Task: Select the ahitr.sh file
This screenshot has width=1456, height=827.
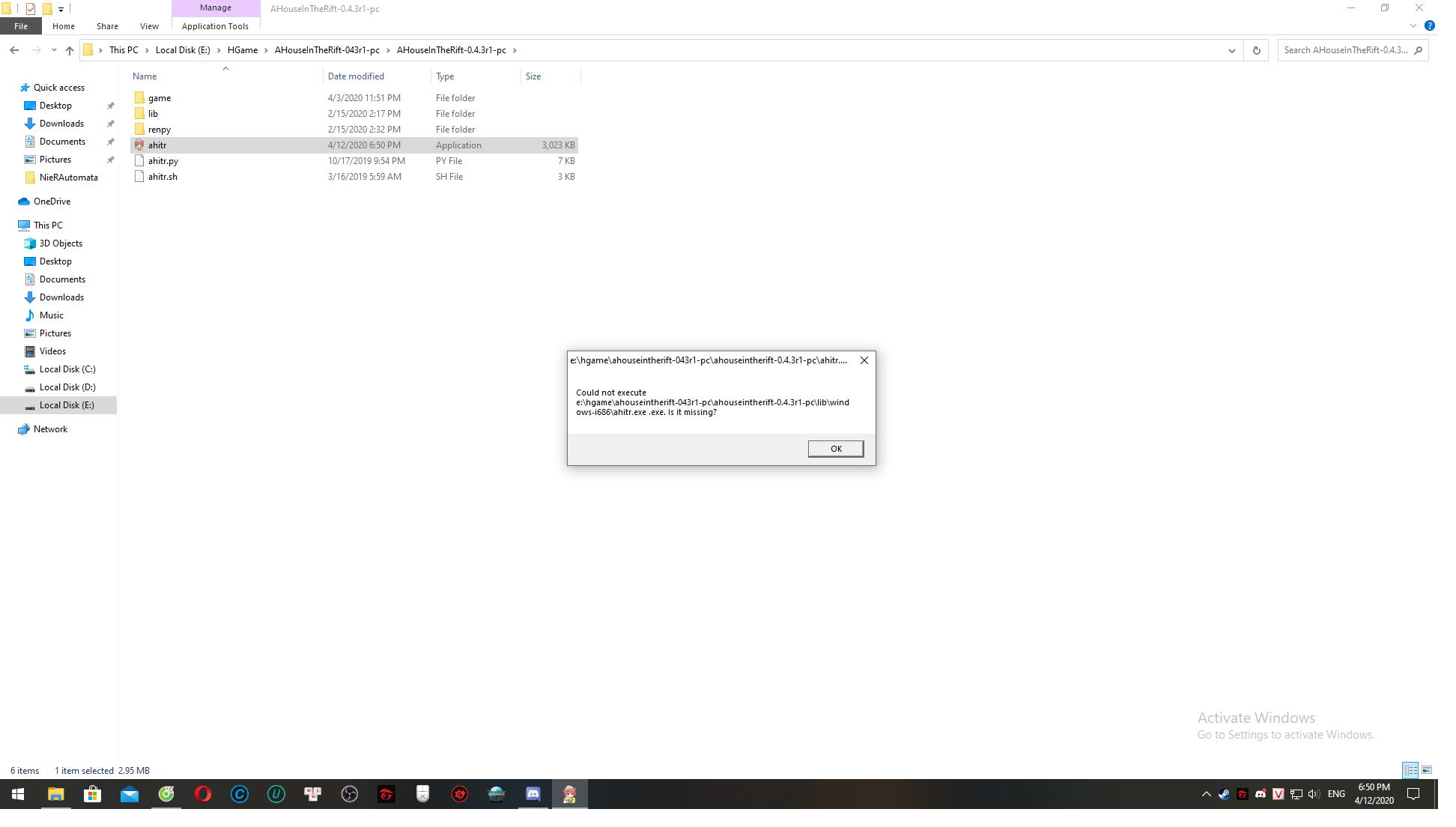Action: coord(162,176)
